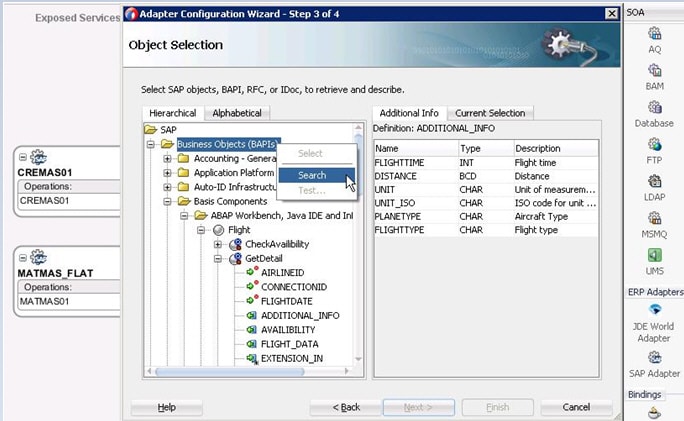This screenshot has width=684, height=421.
Task: Click the EXTENSION_IN table parameter icon
Action: (x=252, y=359)
